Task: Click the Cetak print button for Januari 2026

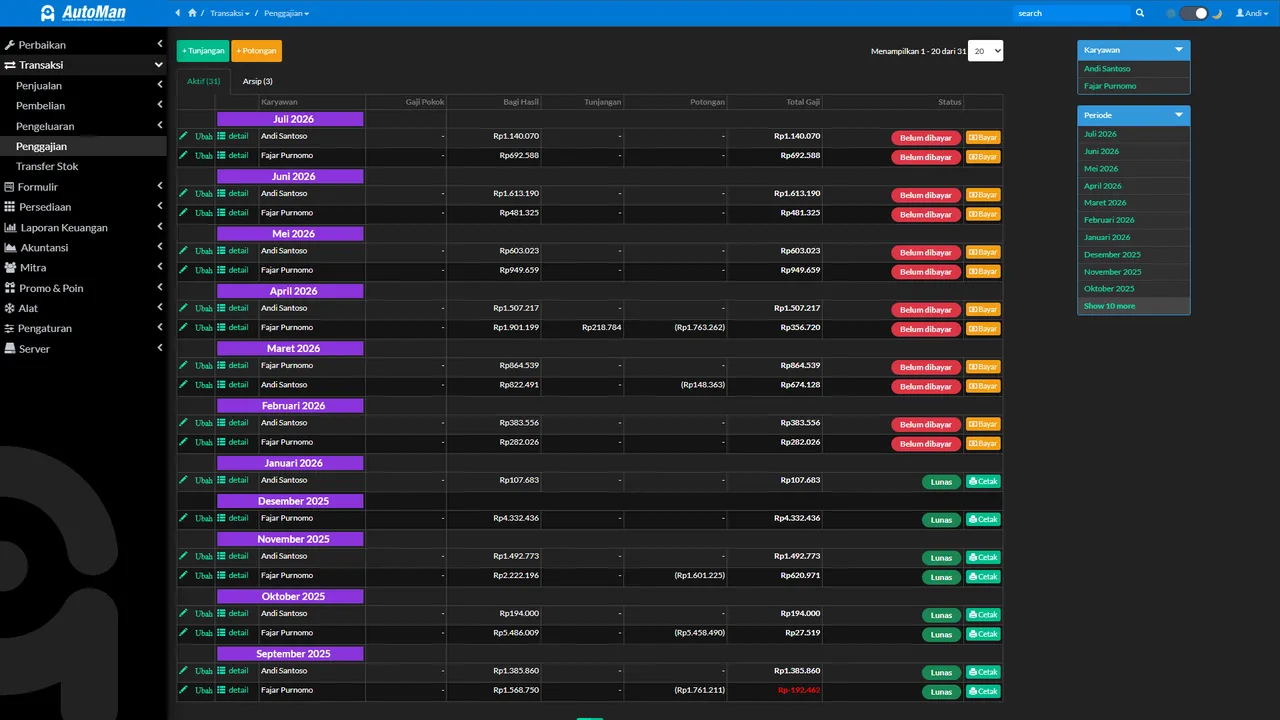Action: [983, 481]
